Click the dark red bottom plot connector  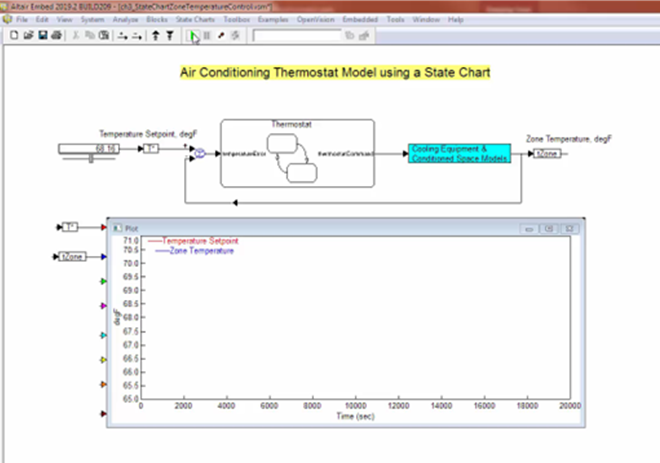(103, 414)
